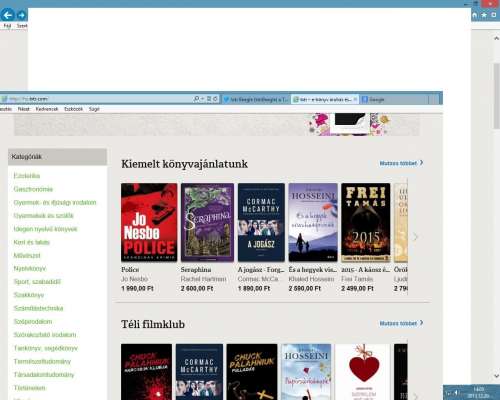This screenshot has height=400, width=500.
Task: Click the 1 990,00 Ft price of Police
Action: pyautogui.click(x=137, y=288)
